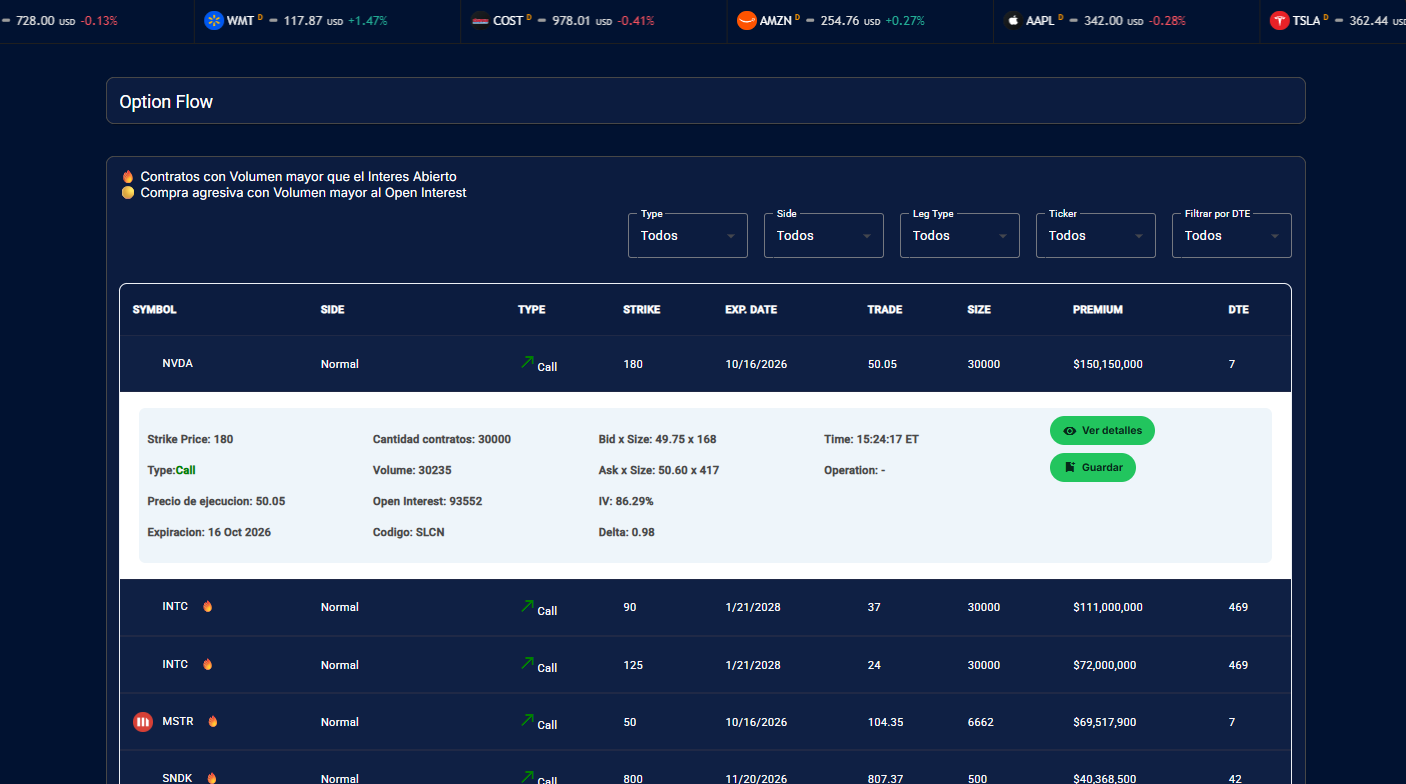
Task: Click AAPL ticker symbol text
Action: click(1041, 20)
